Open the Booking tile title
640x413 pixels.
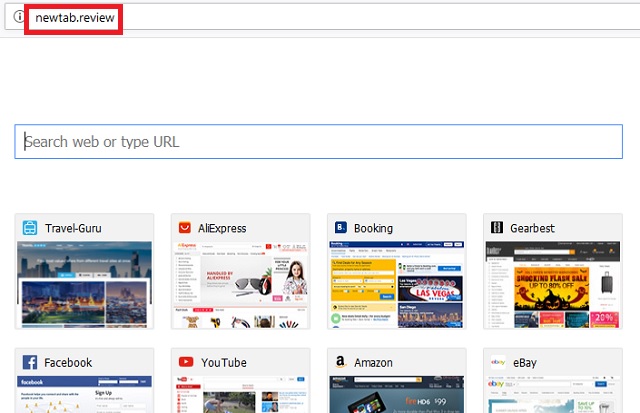[x=373, y=228]
